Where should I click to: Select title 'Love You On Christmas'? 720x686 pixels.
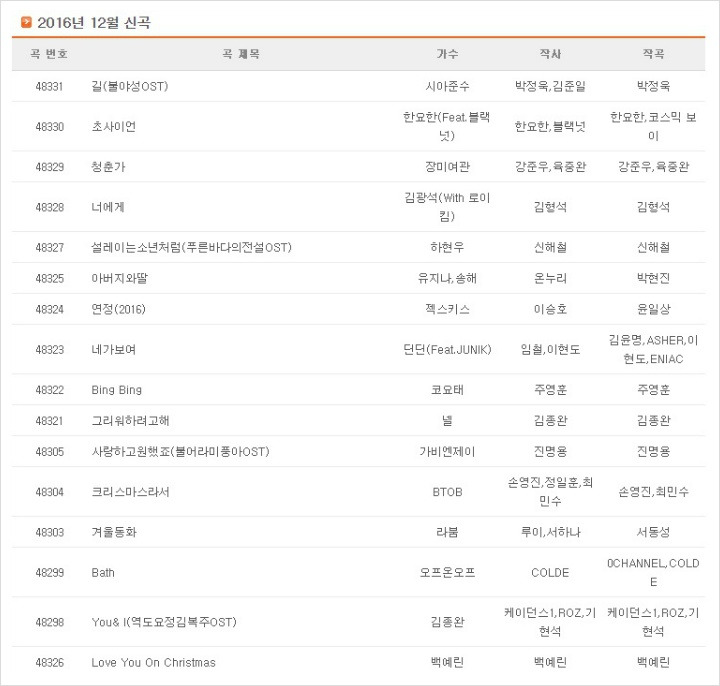[153, 663]
